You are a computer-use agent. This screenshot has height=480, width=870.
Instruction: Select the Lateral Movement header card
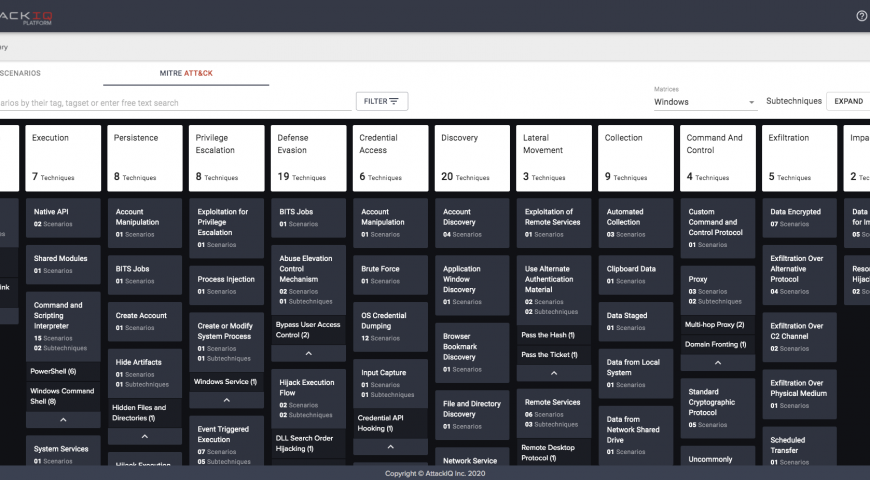[x=554, y=158]
